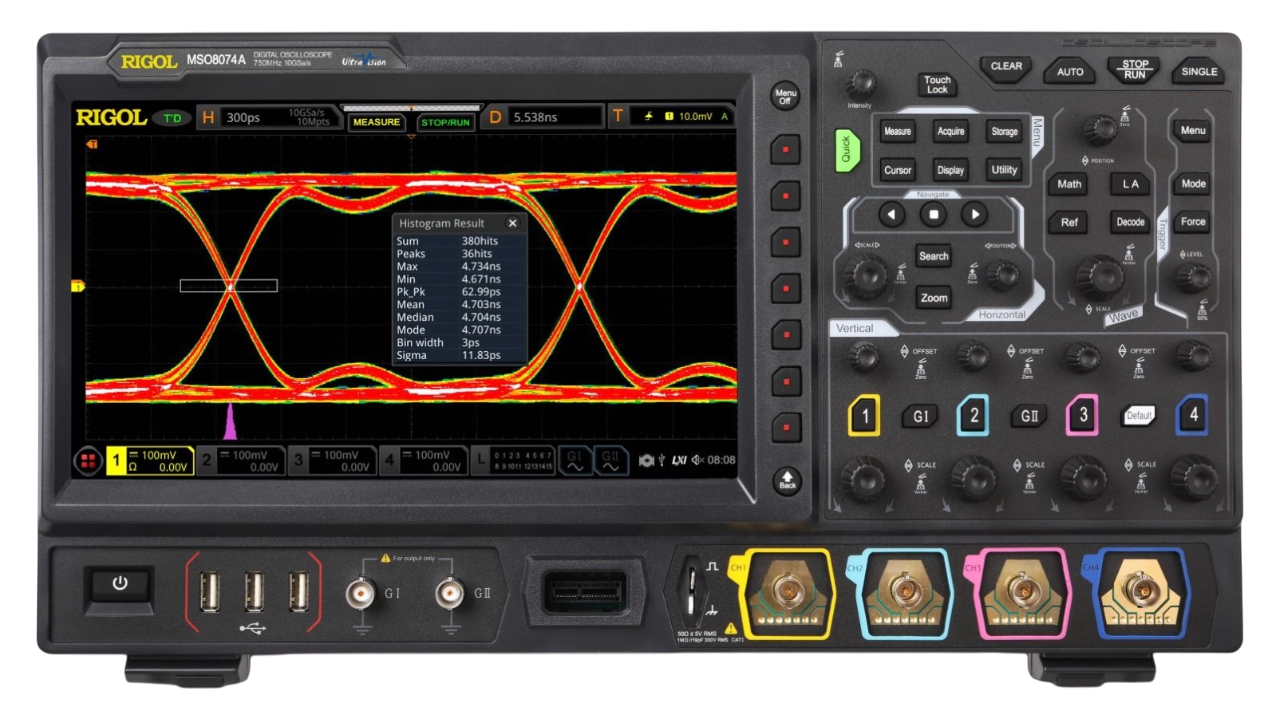Tap the green T'D trigger status badge
This screenshot has height=716, width=1280.
tap(172, 118)
